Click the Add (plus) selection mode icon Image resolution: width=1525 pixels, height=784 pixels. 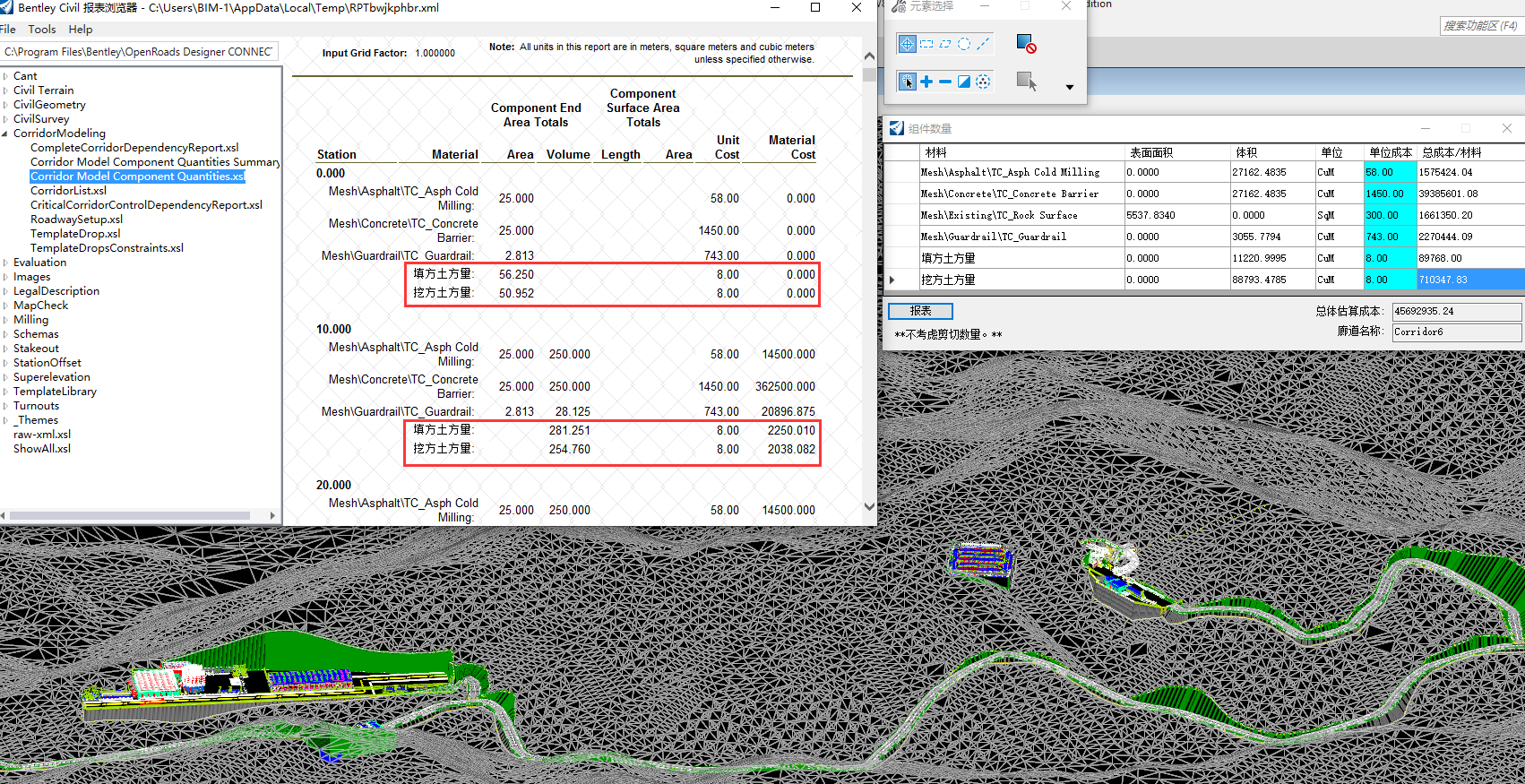926,82
